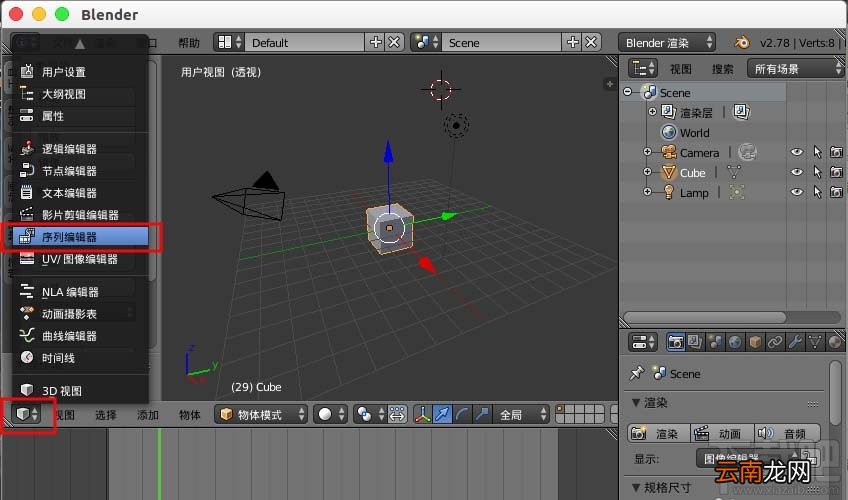Collapse the 渲染 panel section

636,403
